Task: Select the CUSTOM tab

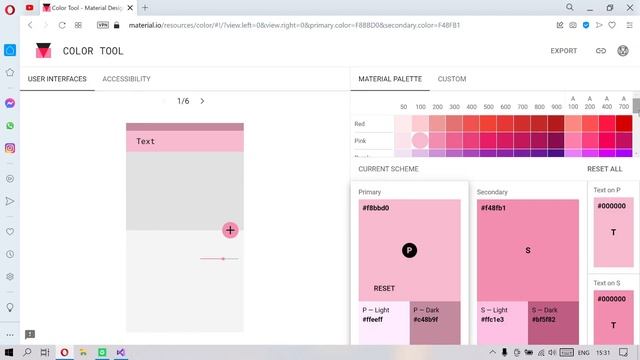Action: [x=452, y=79]
